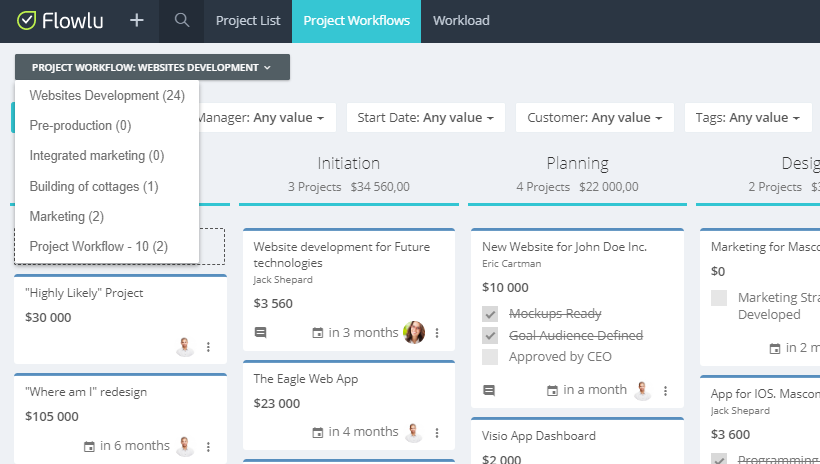This screenshot has height=464, width=820.
Task: Click $30 000 amount on Highly Likely card
Action: pos(48,318)
